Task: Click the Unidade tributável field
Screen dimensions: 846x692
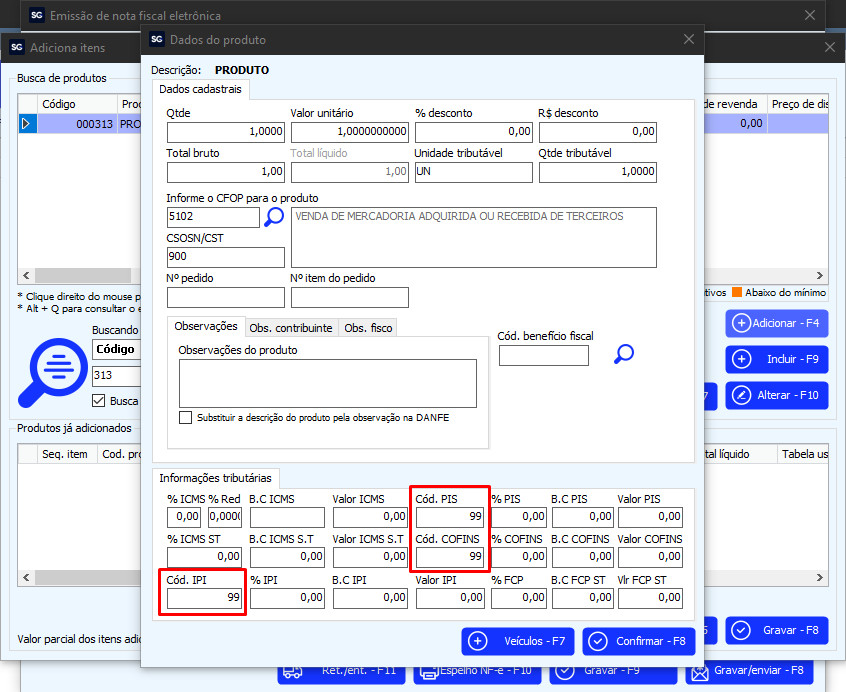Action: 474,172
